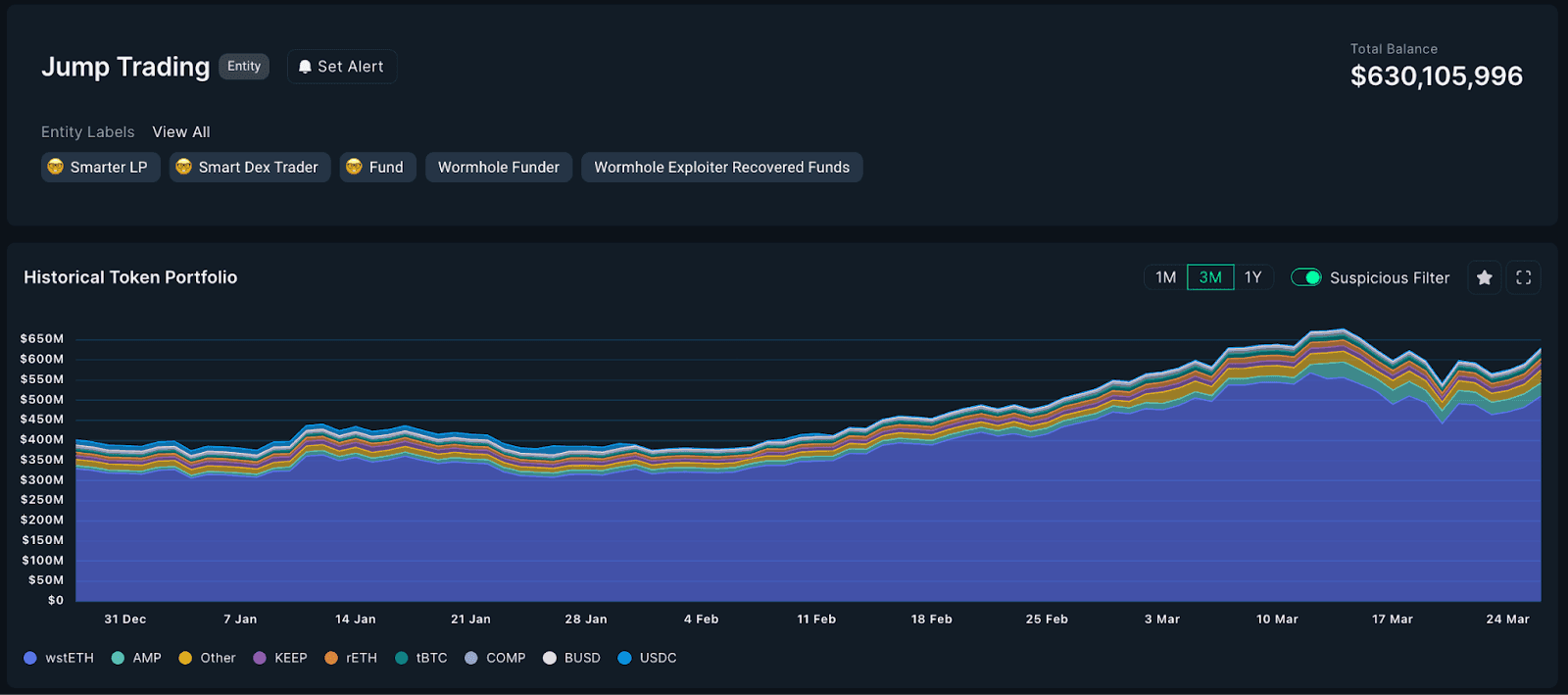Switch the chart to 1M range
1568x695 pixels.
1165,277
